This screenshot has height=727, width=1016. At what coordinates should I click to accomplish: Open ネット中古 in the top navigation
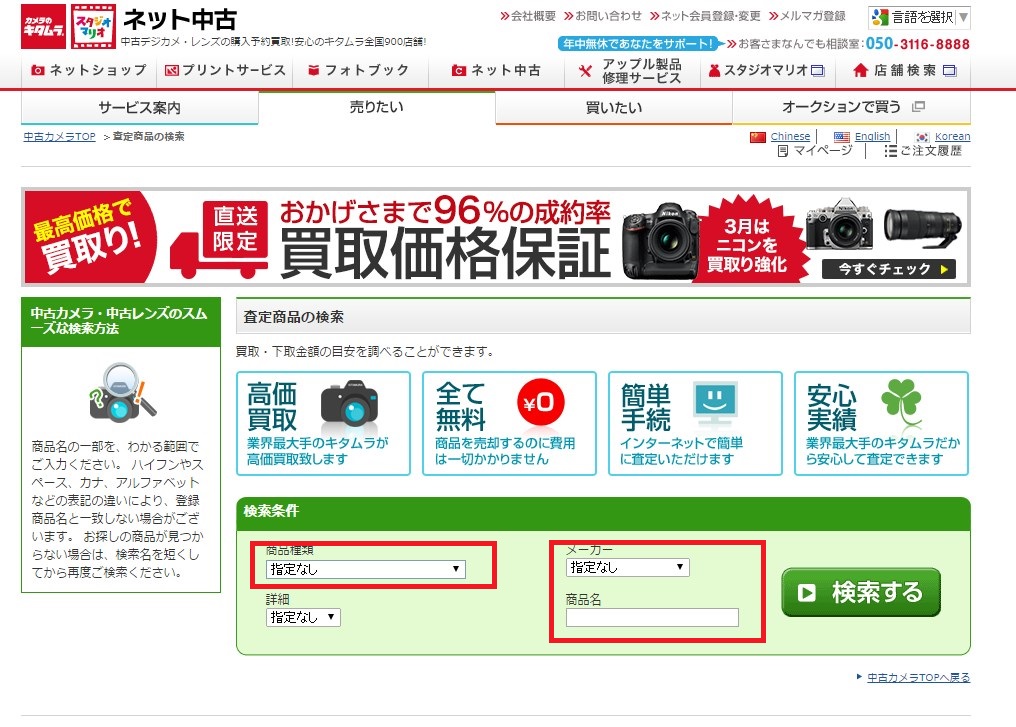tap(496, 70)
